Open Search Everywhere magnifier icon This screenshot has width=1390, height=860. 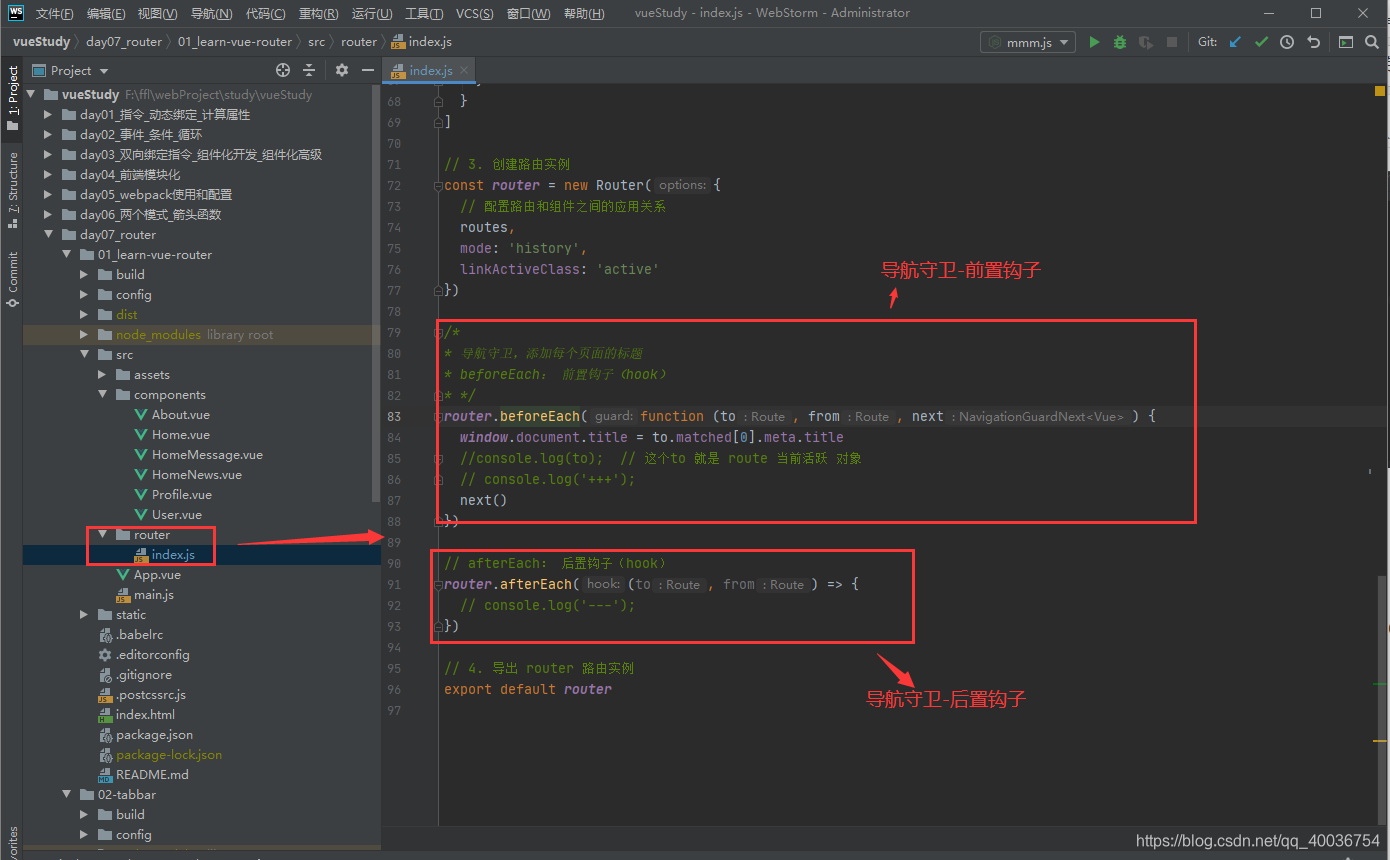point(1371,42)
